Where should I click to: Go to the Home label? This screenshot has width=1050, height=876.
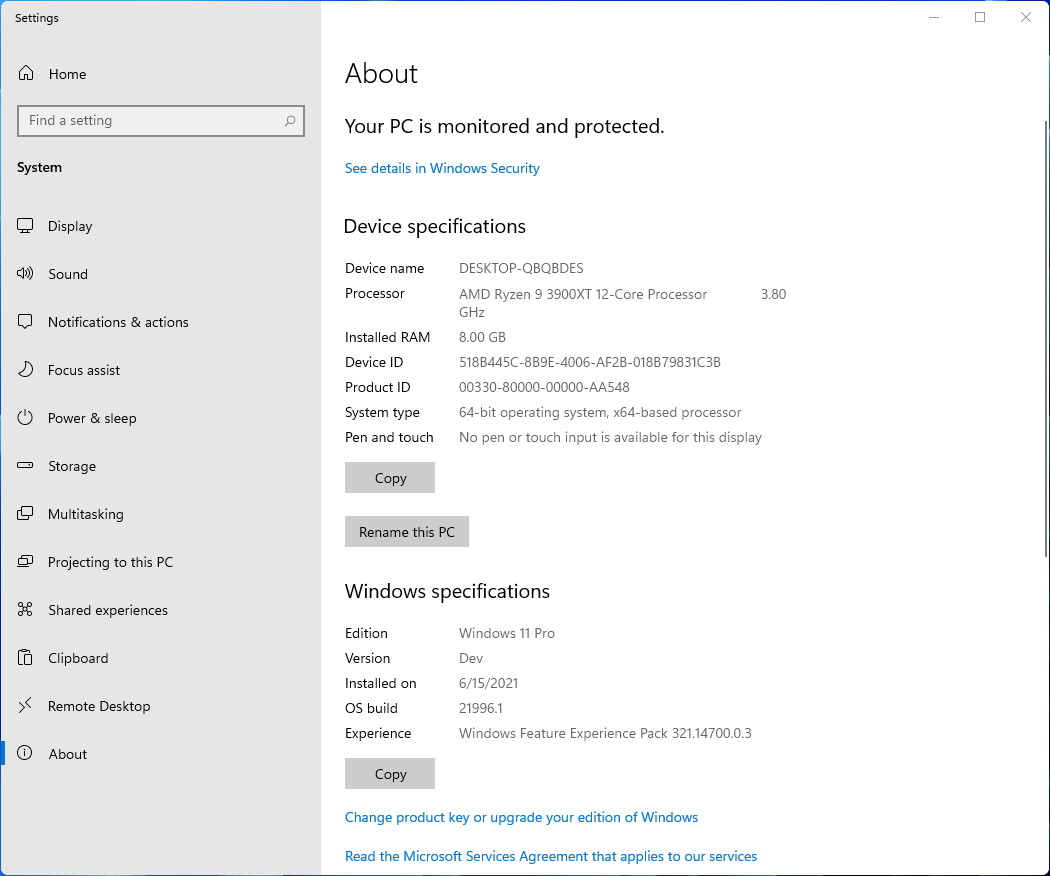67,74
